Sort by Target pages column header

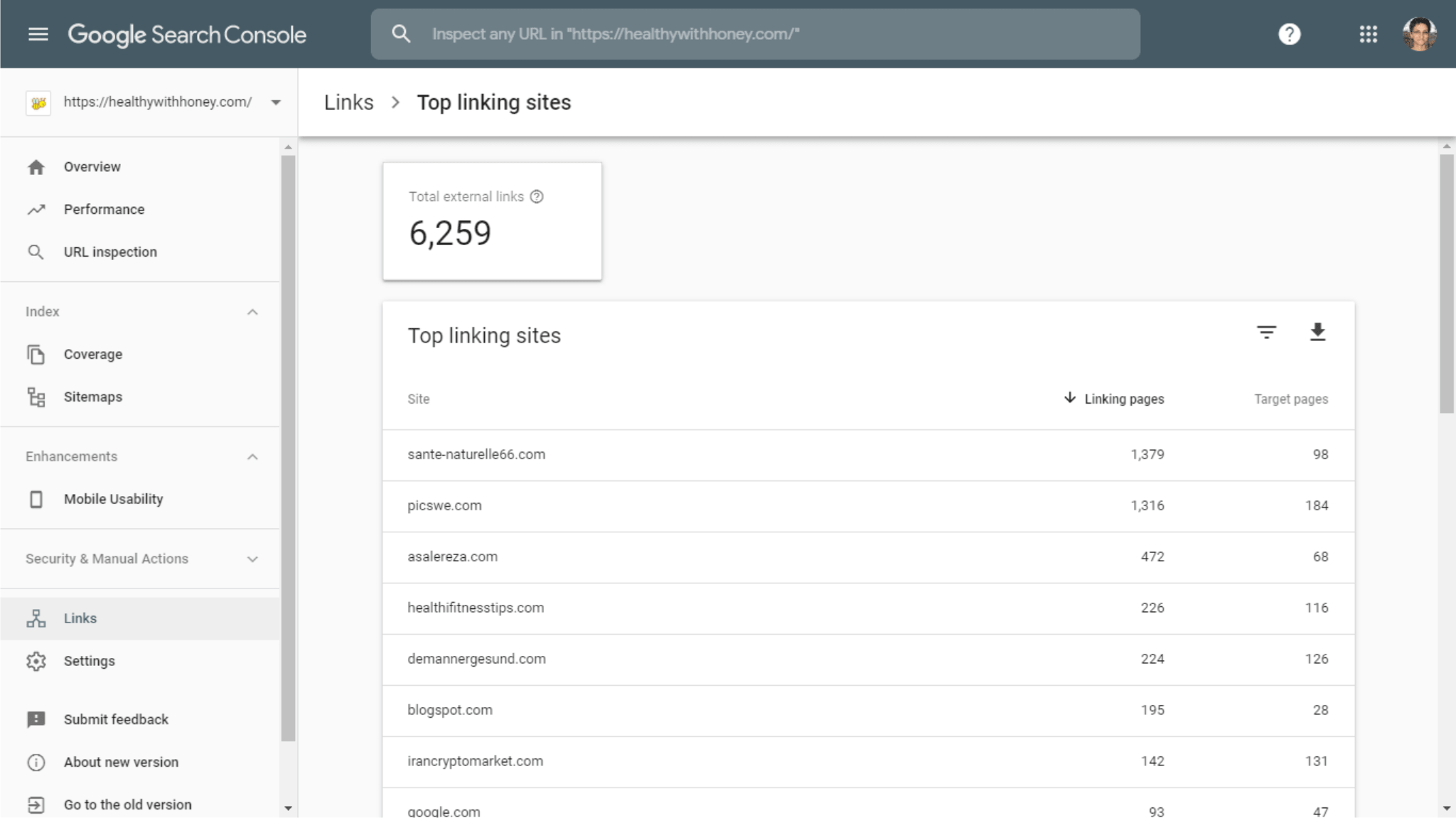point(1290,399)
